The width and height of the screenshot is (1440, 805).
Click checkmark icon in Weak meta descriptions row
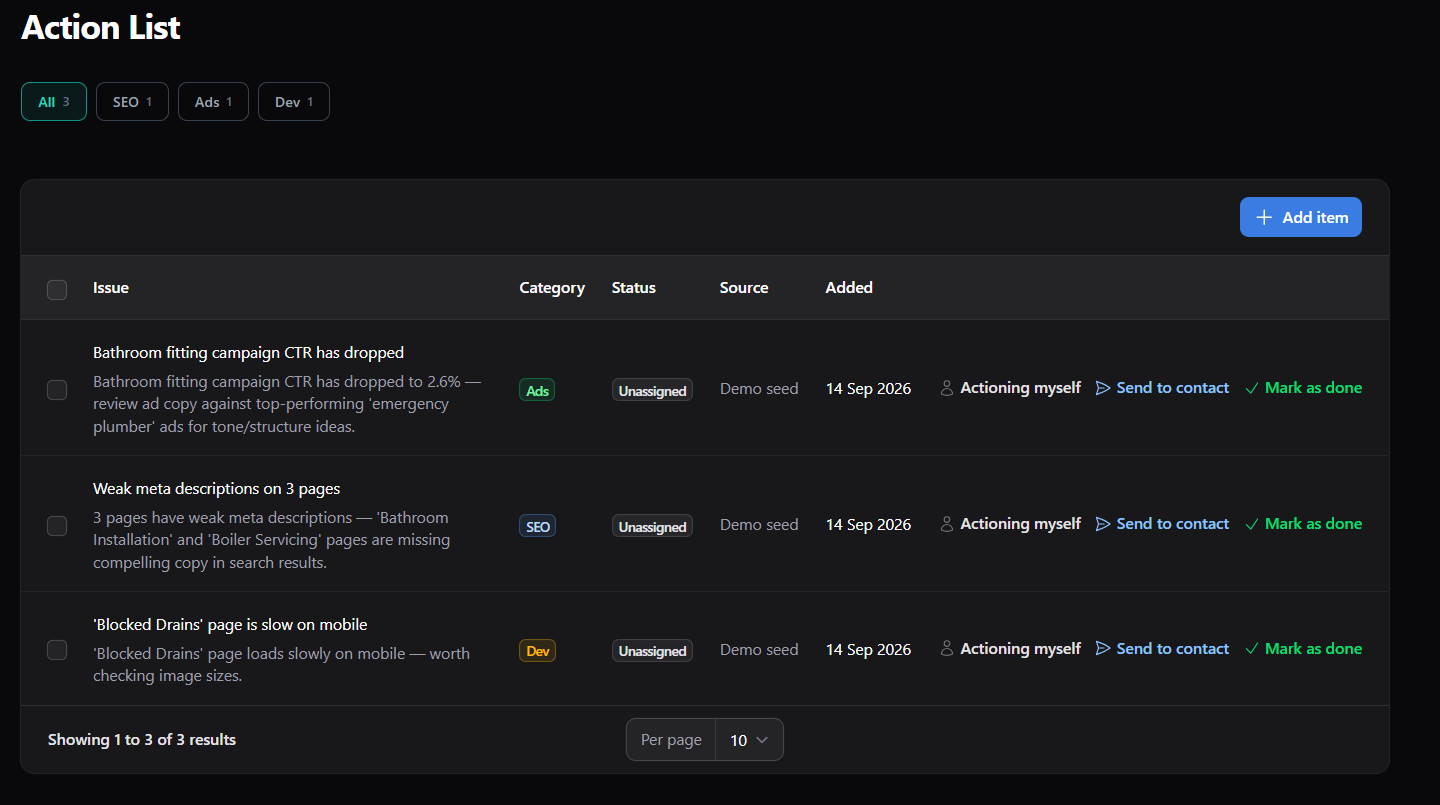pos(1251,524)
